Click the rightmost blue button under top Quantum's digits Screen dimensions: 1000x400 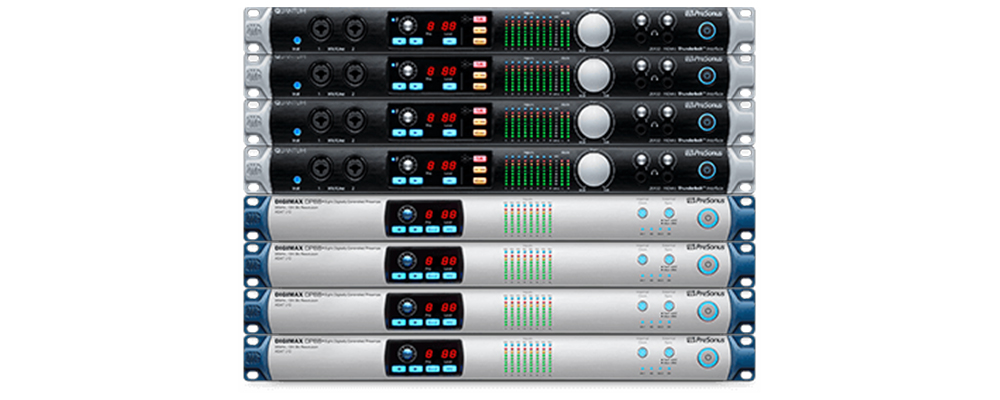(x=450, y=40)
